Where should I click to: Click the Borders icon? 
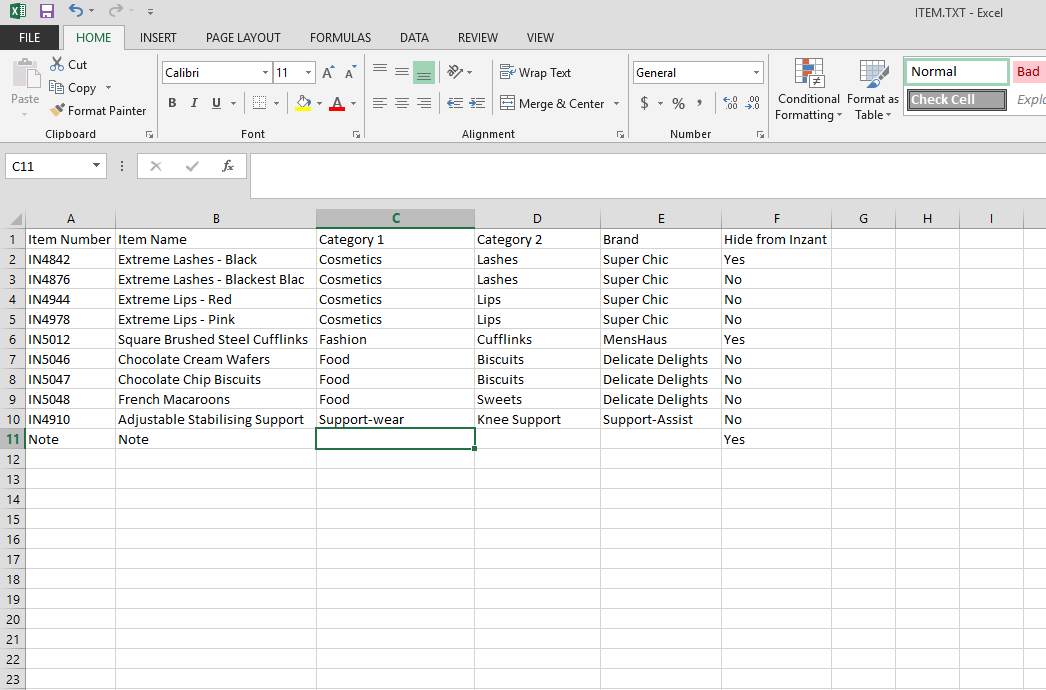point(259,103)
